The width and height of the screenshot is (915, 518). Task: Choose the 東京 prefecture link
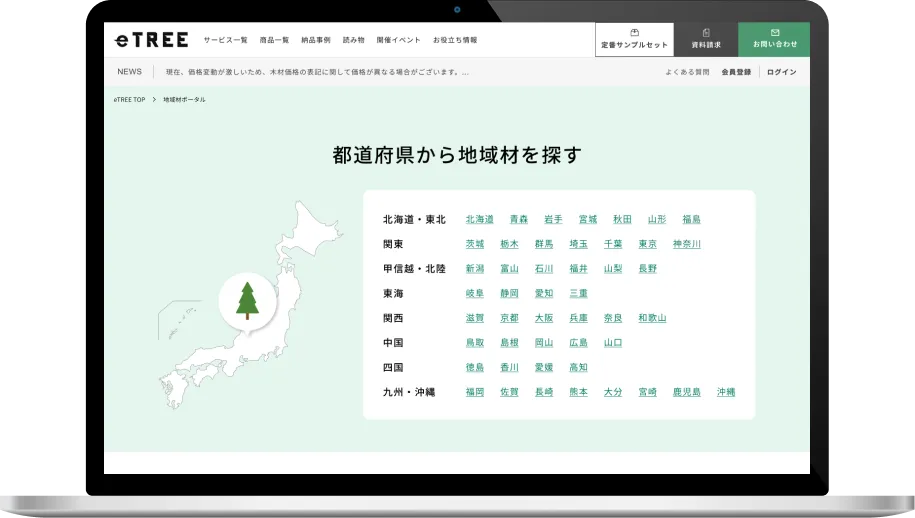647,244
